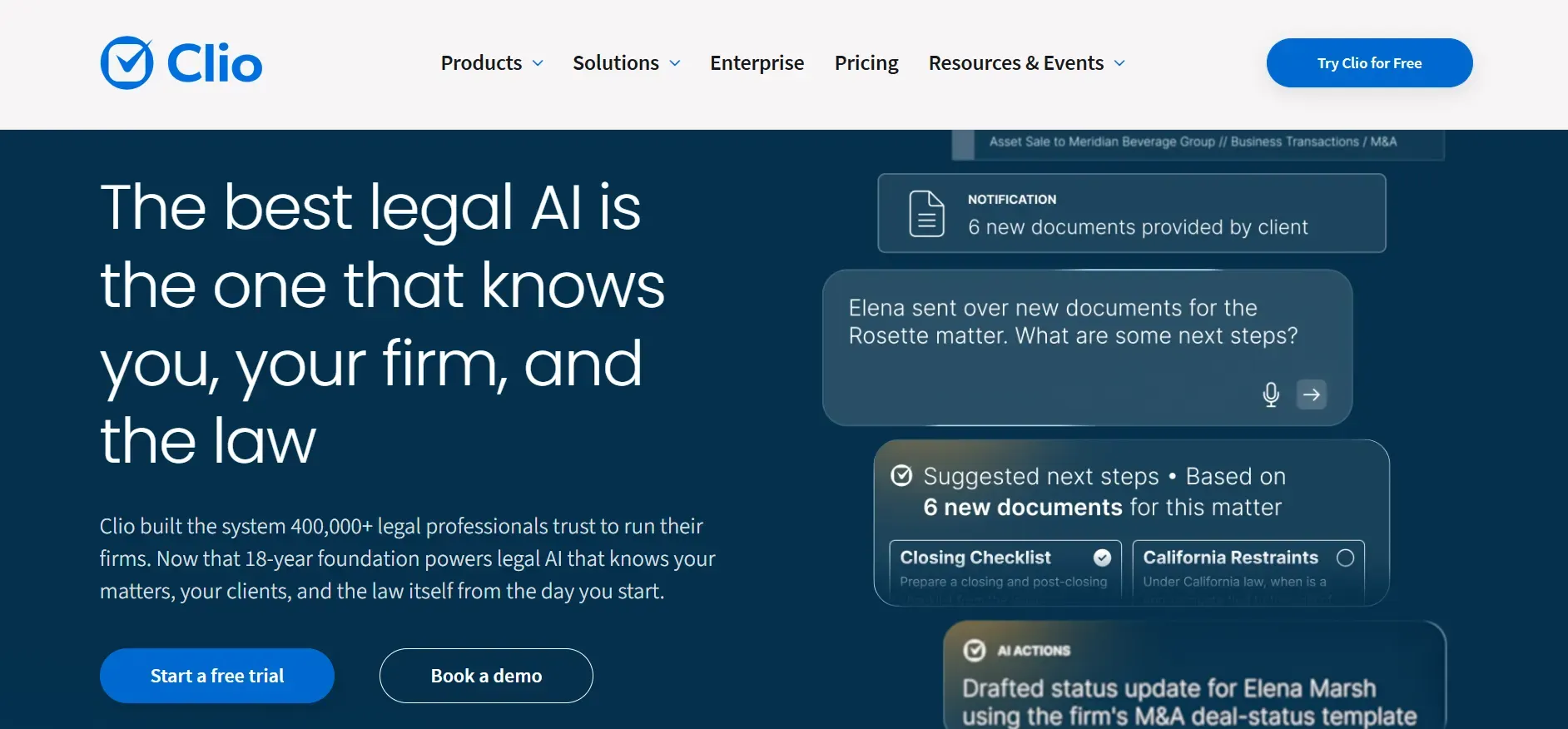Click the microphone icon in the prompt box

point(1270,394)
